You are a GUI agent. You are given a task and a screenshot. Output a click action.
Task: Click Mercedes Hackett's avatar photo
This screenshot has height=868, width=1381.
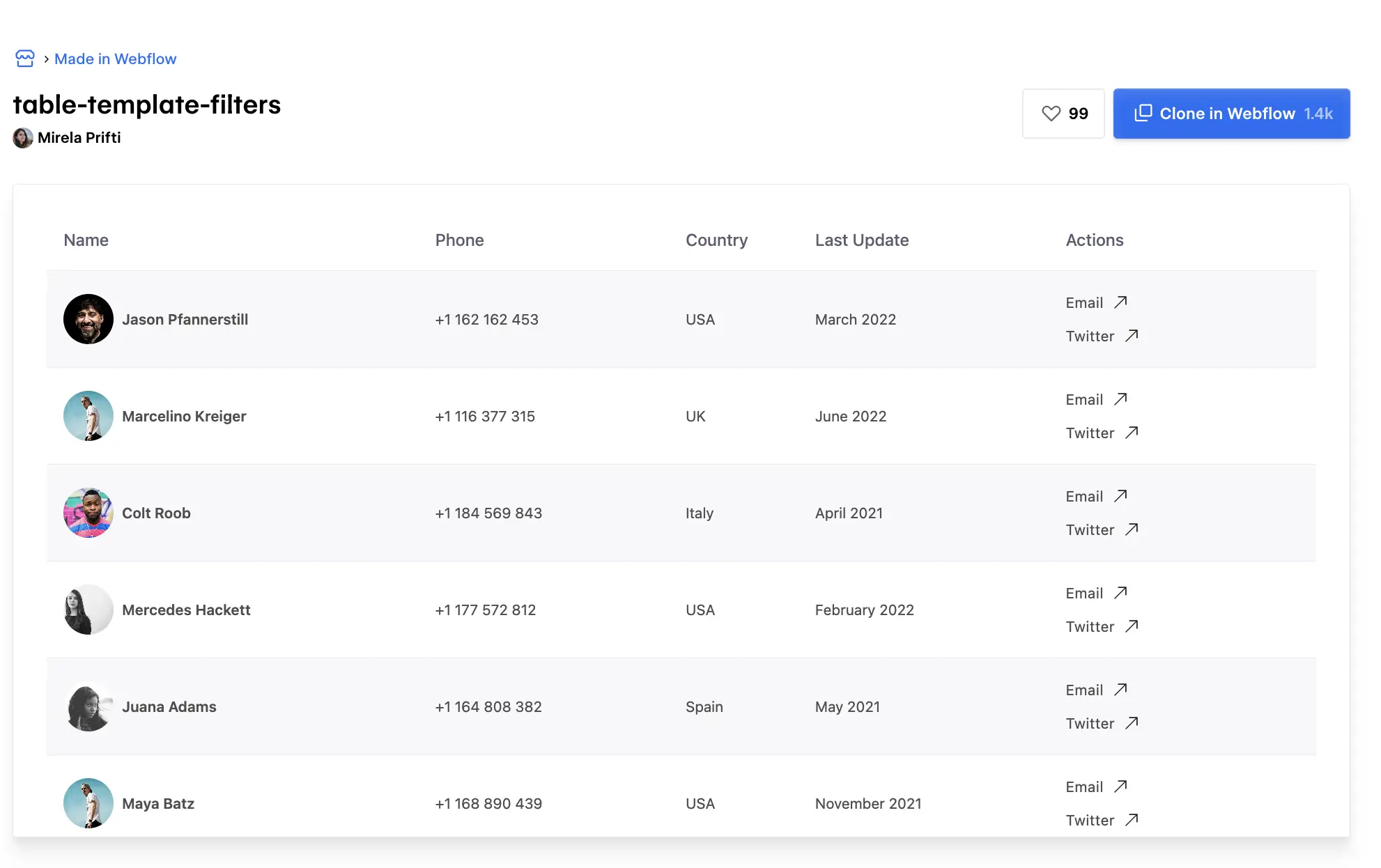point(88,610)
